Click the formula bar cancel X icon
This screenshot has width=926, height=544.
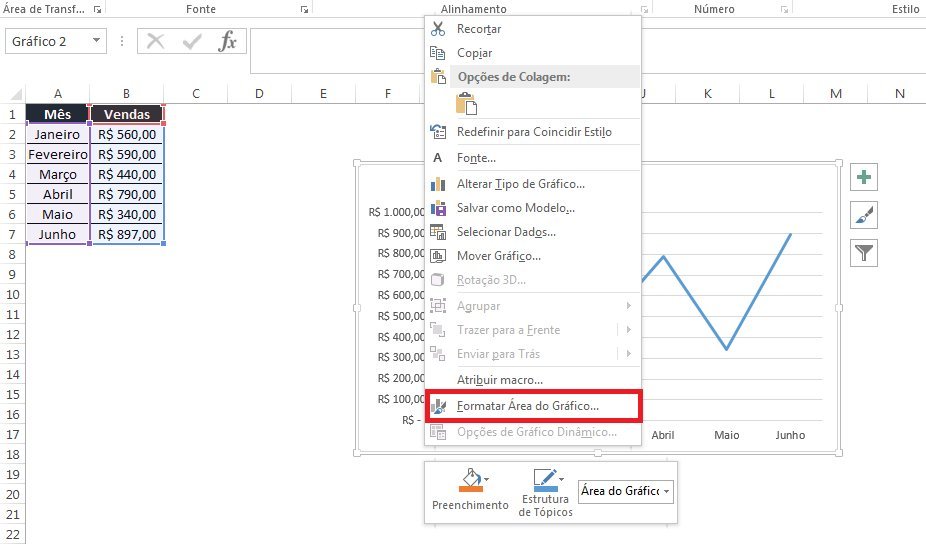155,41
